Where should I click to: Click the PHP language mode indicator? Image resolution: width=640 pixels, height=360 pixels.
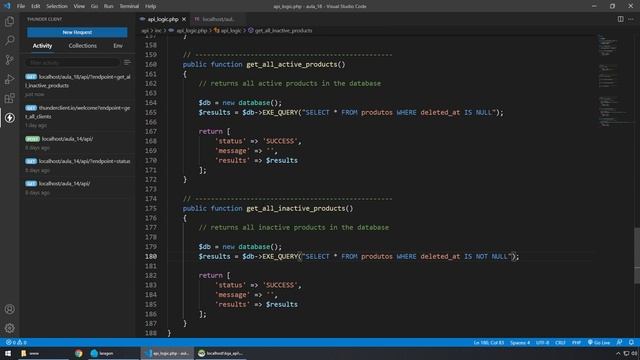click(x=576, y=342)
